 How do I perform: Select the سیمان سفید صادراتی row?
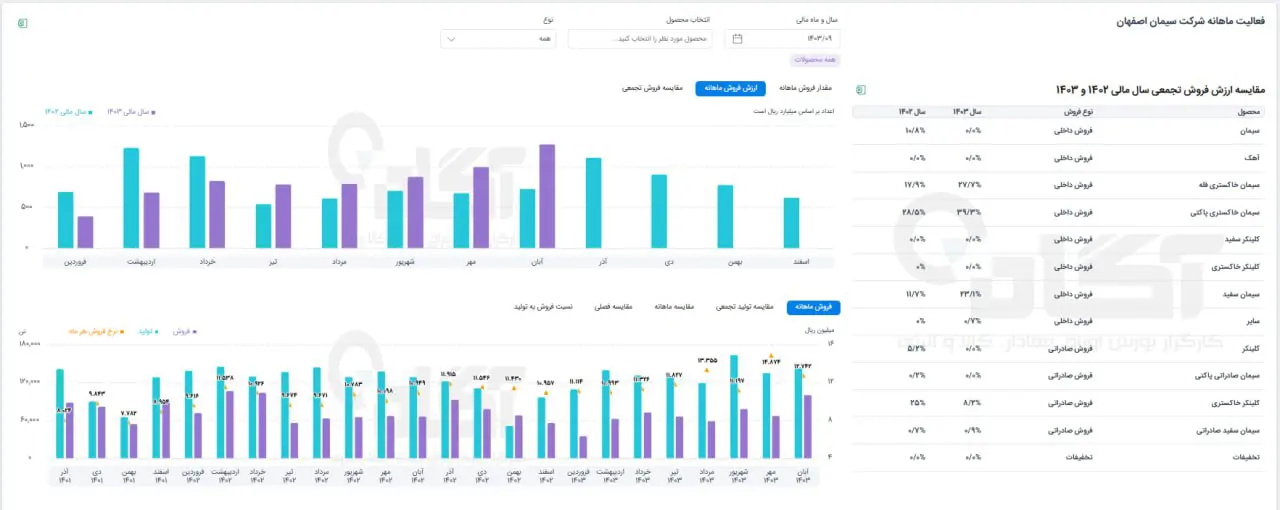1060,430
